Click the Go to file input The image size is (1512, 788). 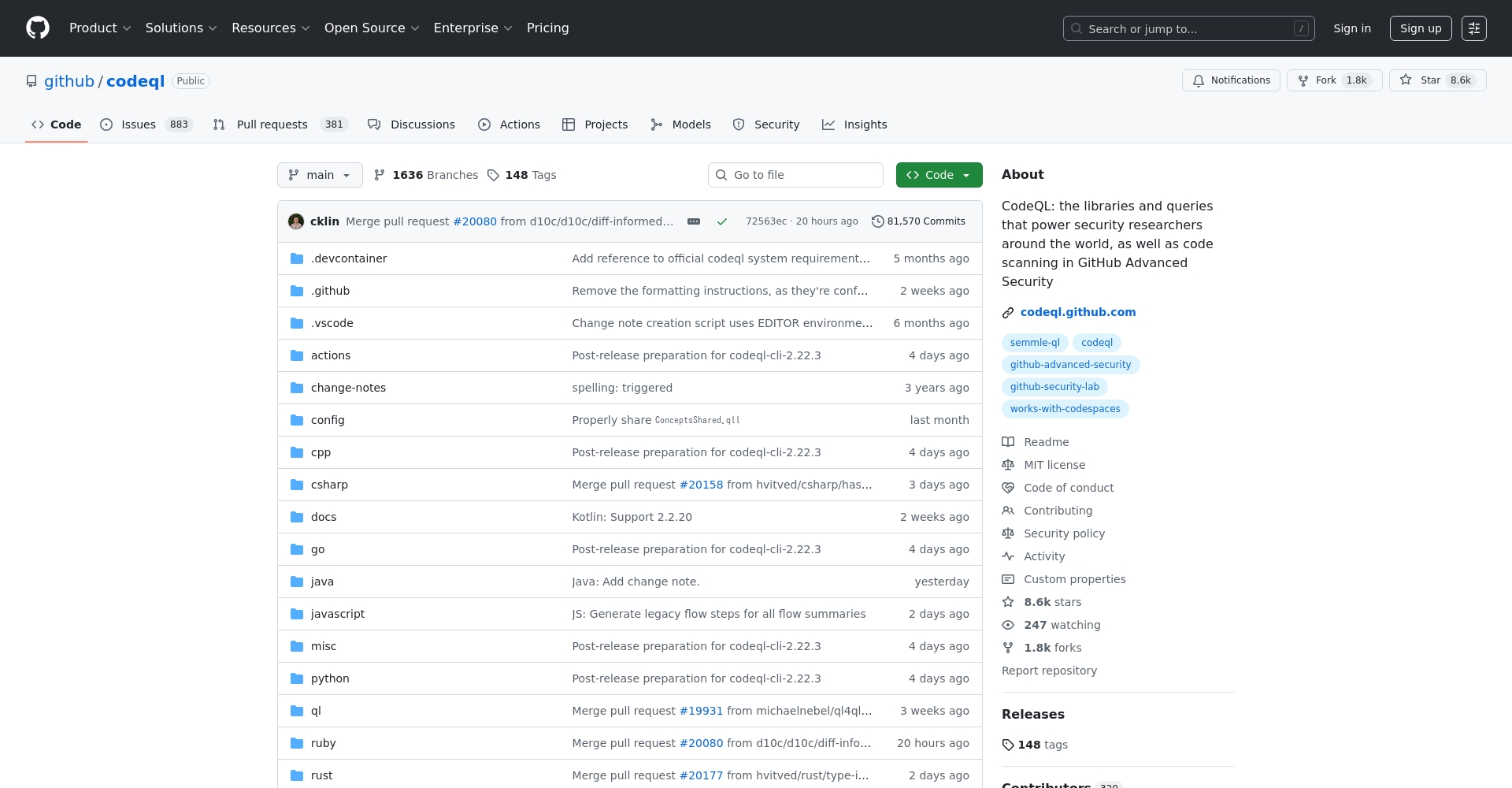[x=795, y=175]
